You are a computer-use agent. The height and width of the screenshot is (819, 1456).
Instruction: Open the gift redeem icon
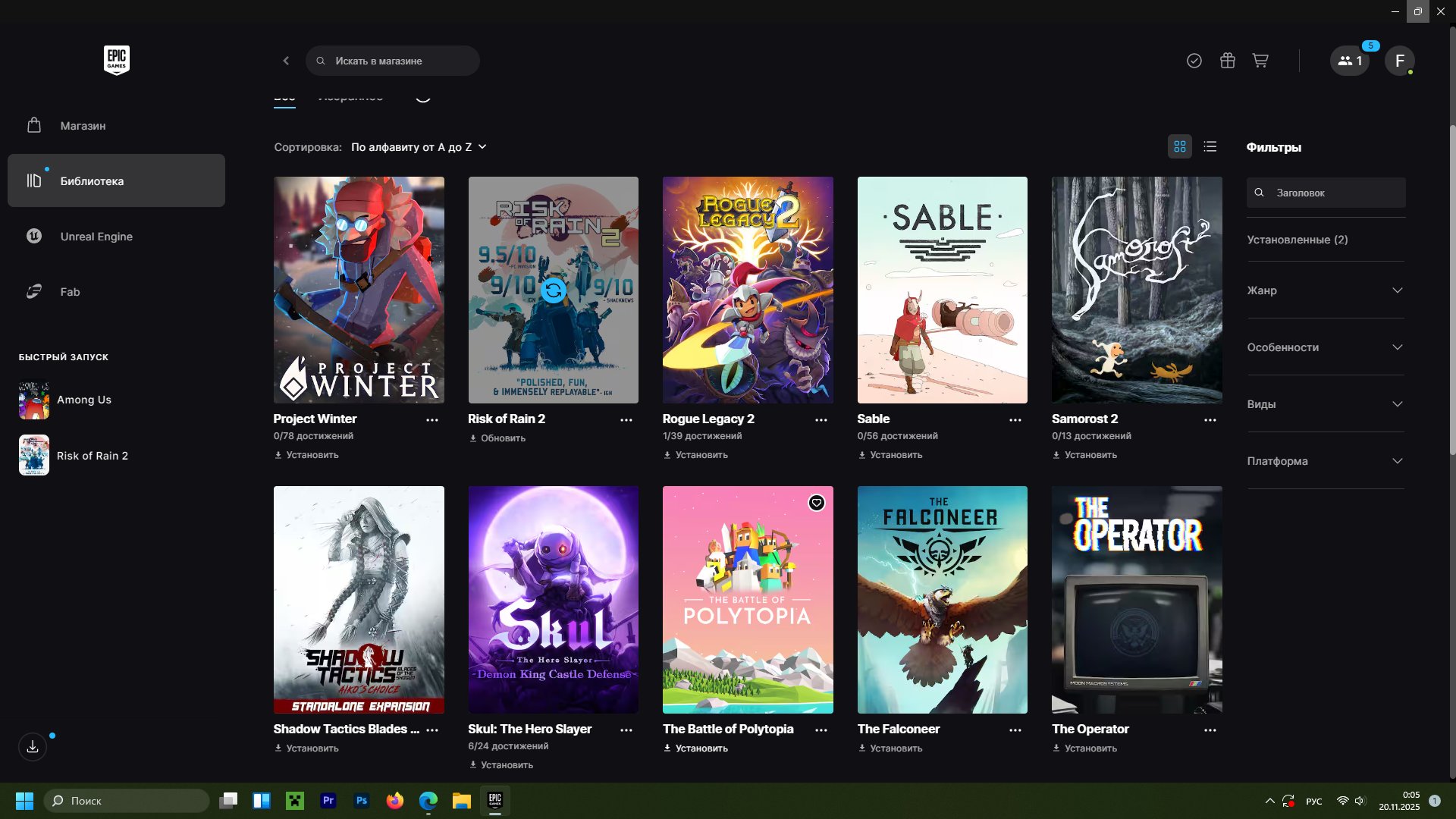pyautogui.click(x=1227, y=61)
